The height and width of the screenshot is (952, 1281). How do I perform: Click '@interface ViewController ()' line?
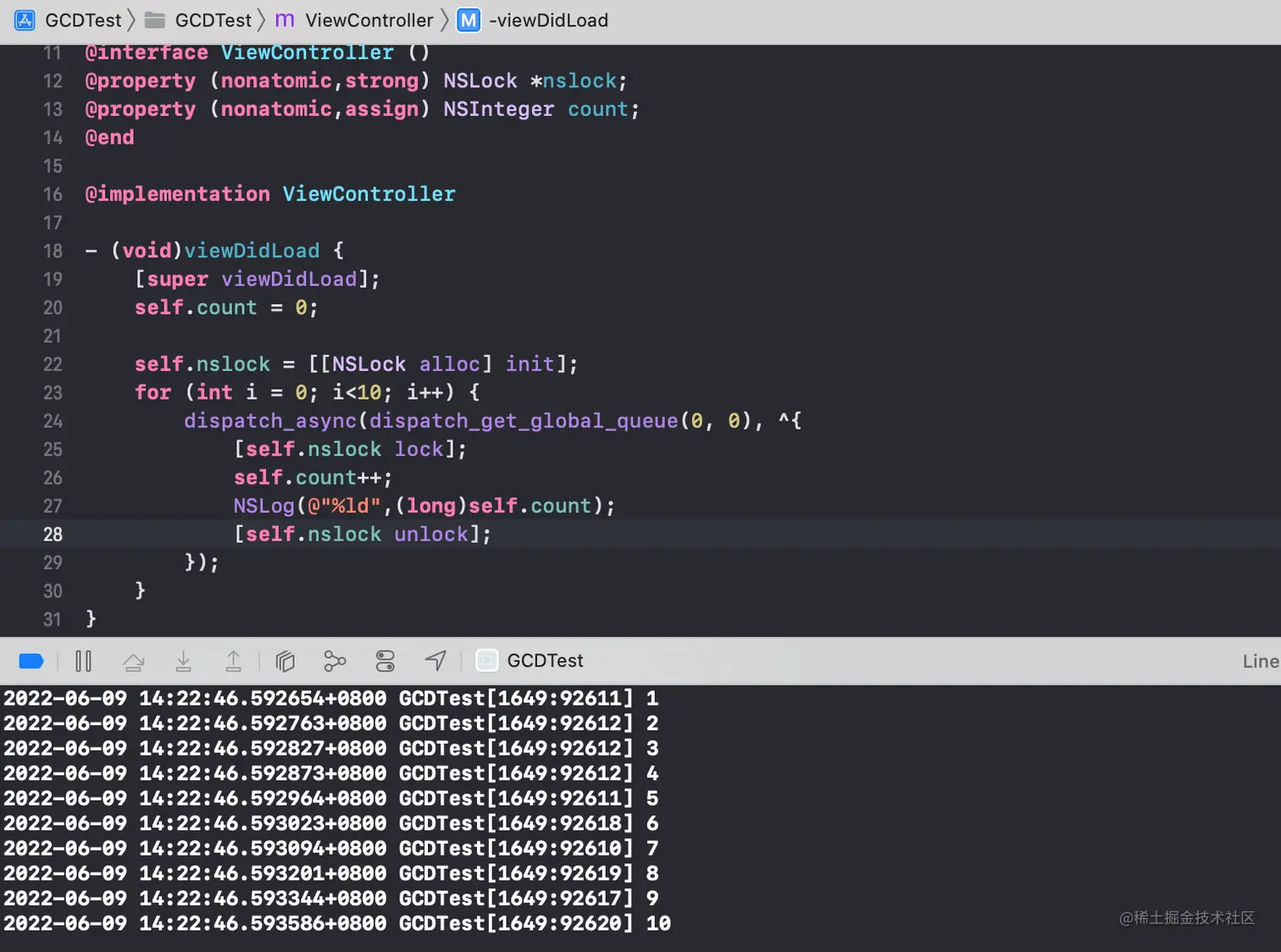tap(258, 53)
